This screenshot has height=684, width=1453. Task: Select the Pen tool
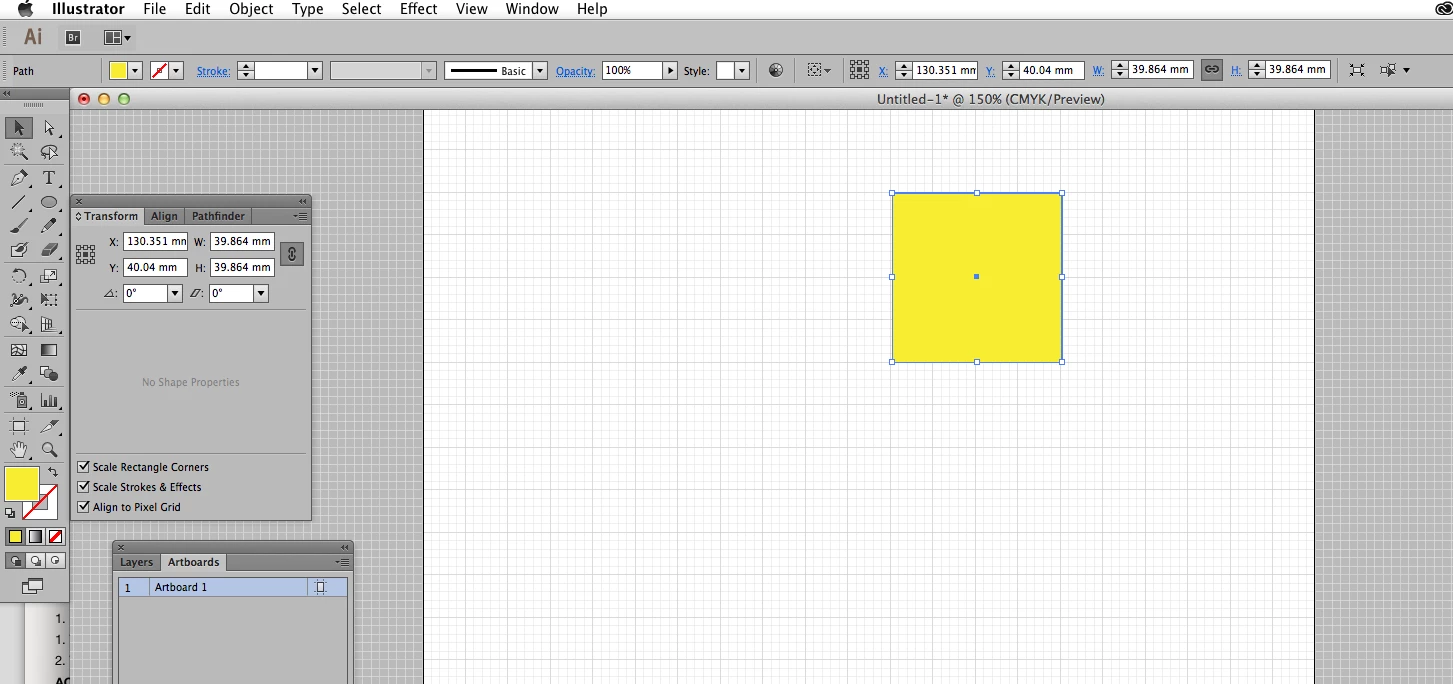pos(19,178)
